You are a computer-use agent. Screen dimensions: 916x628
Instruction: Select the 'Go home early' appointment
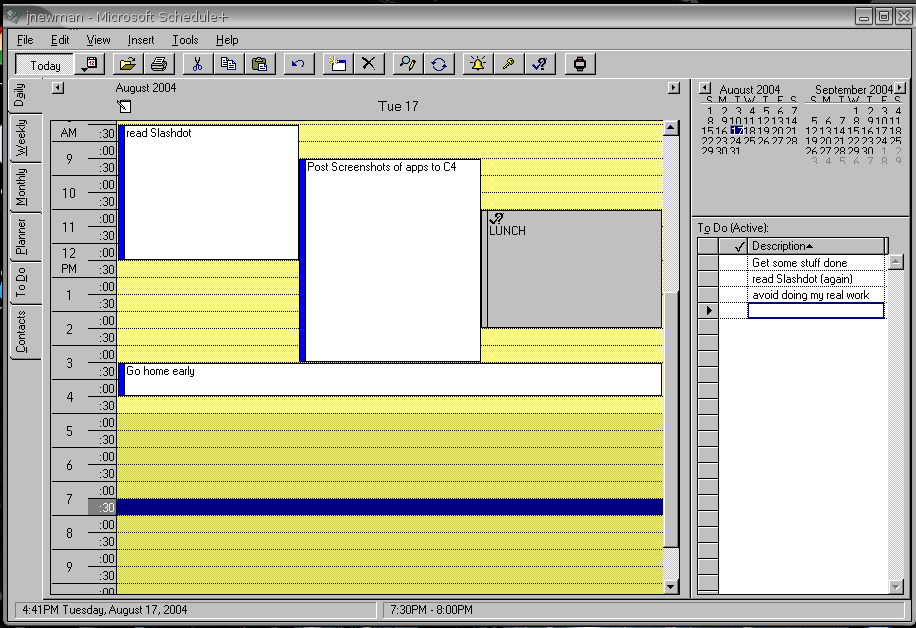(x=390, y=378)
